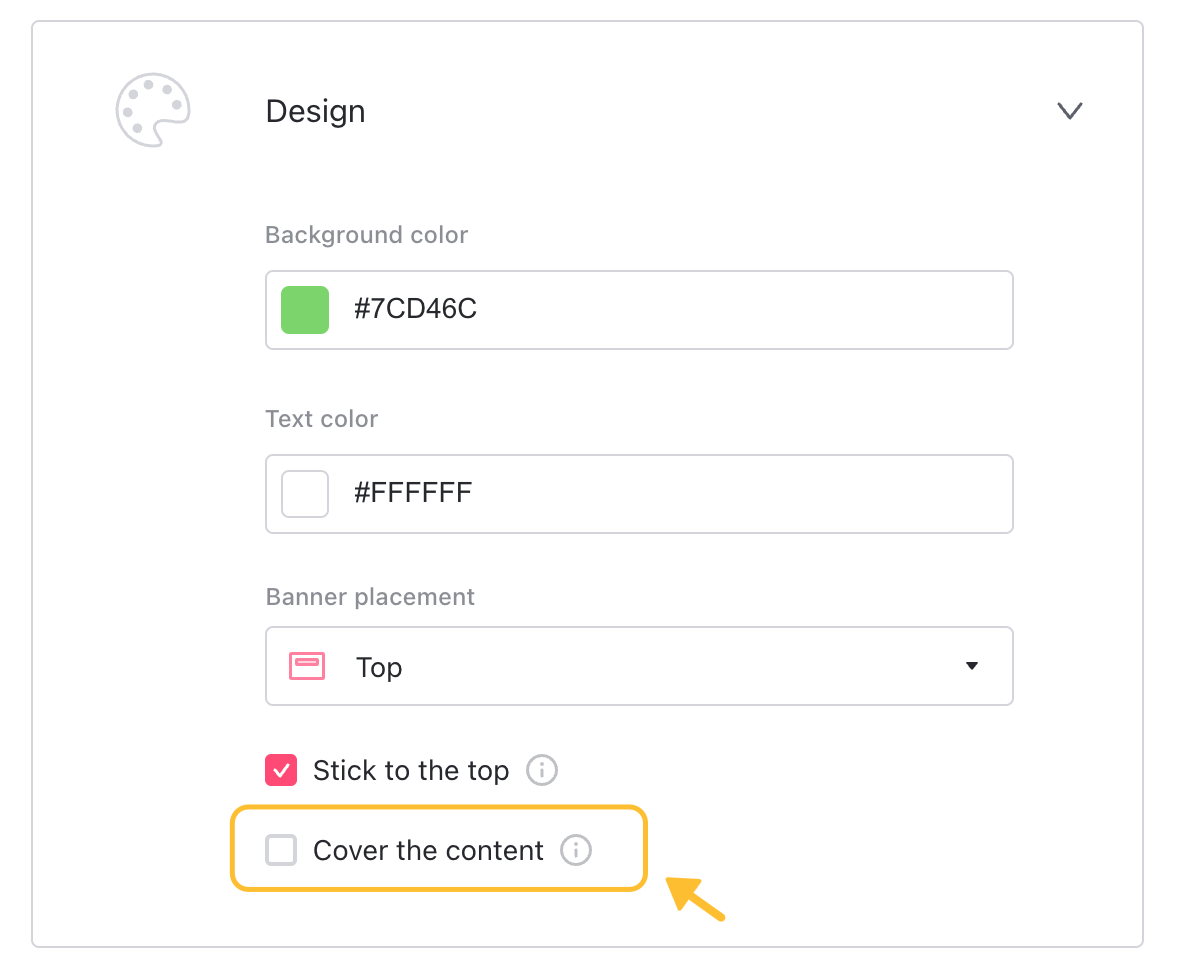Click the palette icon beside Design
Viewport: 1178px width, 972px height.
[x=153, y=110]
